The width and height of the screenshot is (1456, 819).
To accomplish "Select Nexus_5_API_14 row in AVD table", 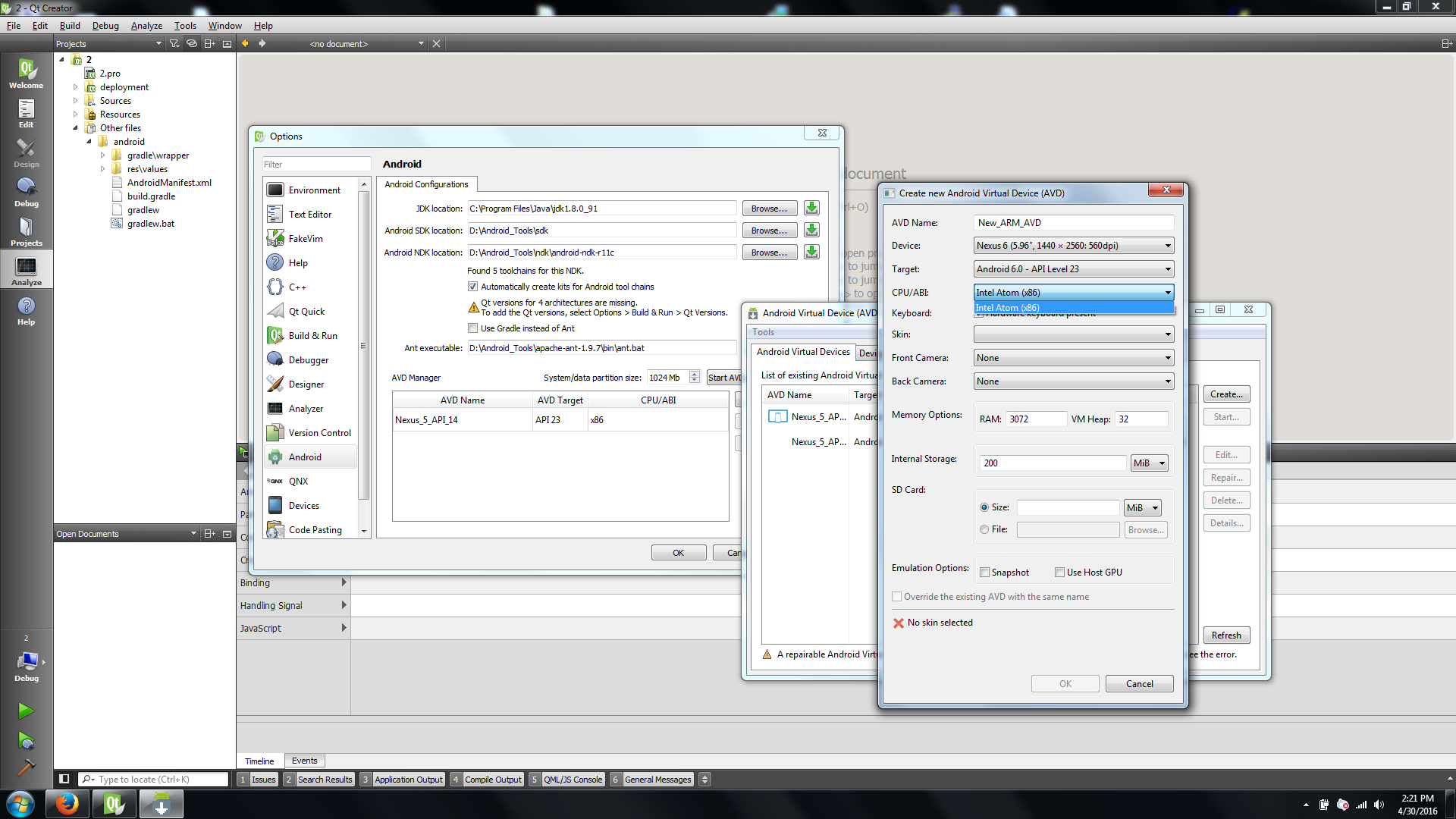I will point(560,420).
